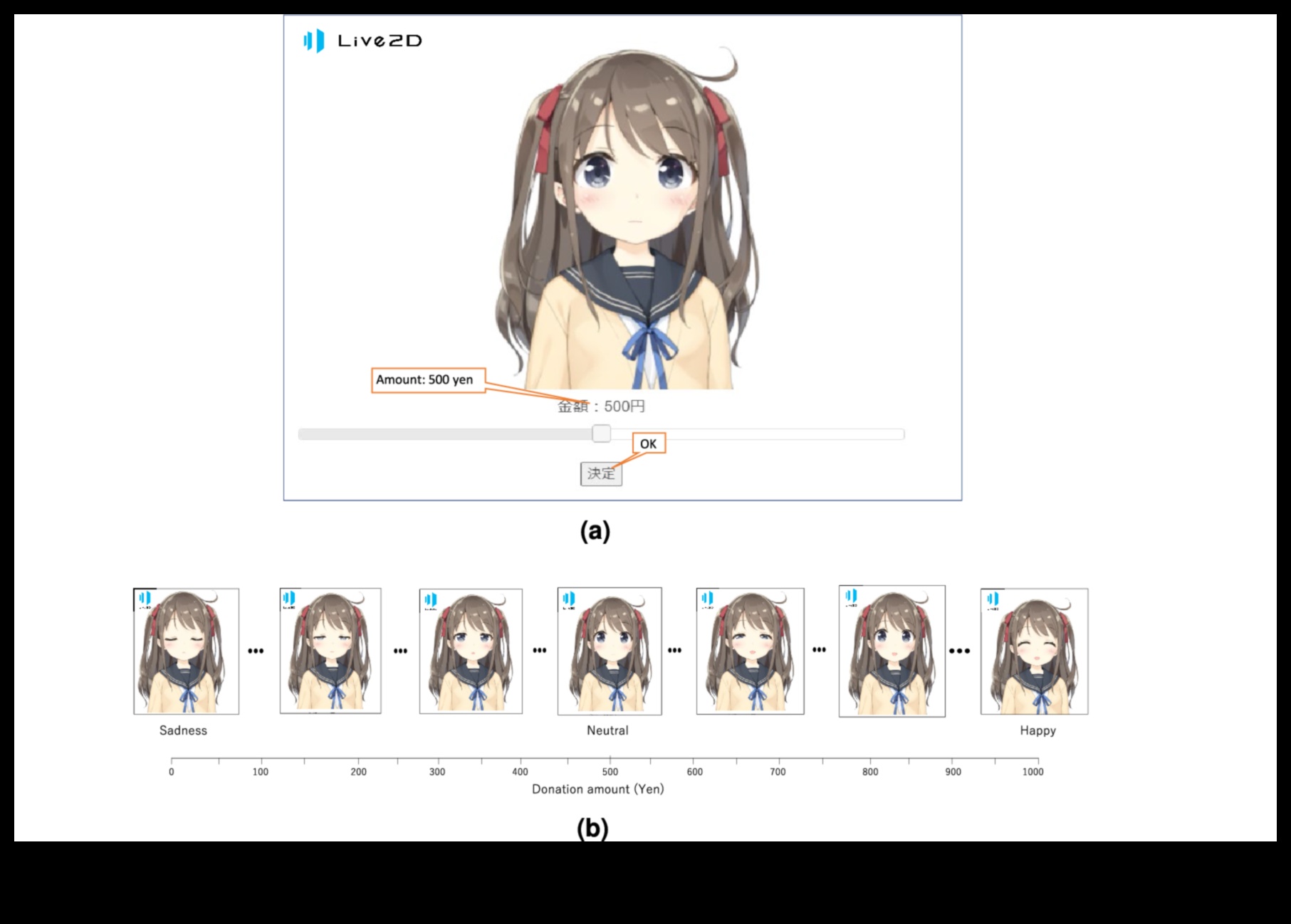
Task: Click the 決定 confirm button
Action: pyautogui.click(x=601, y=474)
